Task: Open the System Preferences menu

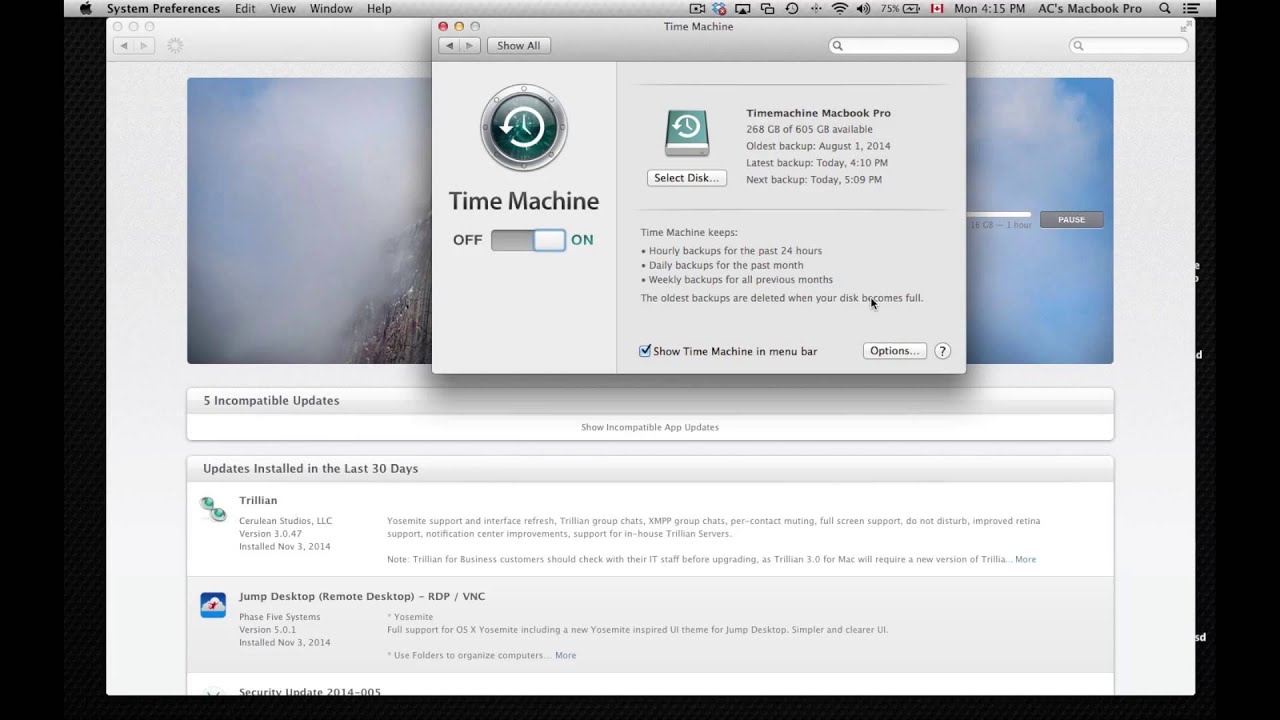Action: pyautogui.click(x=163, y=8)
